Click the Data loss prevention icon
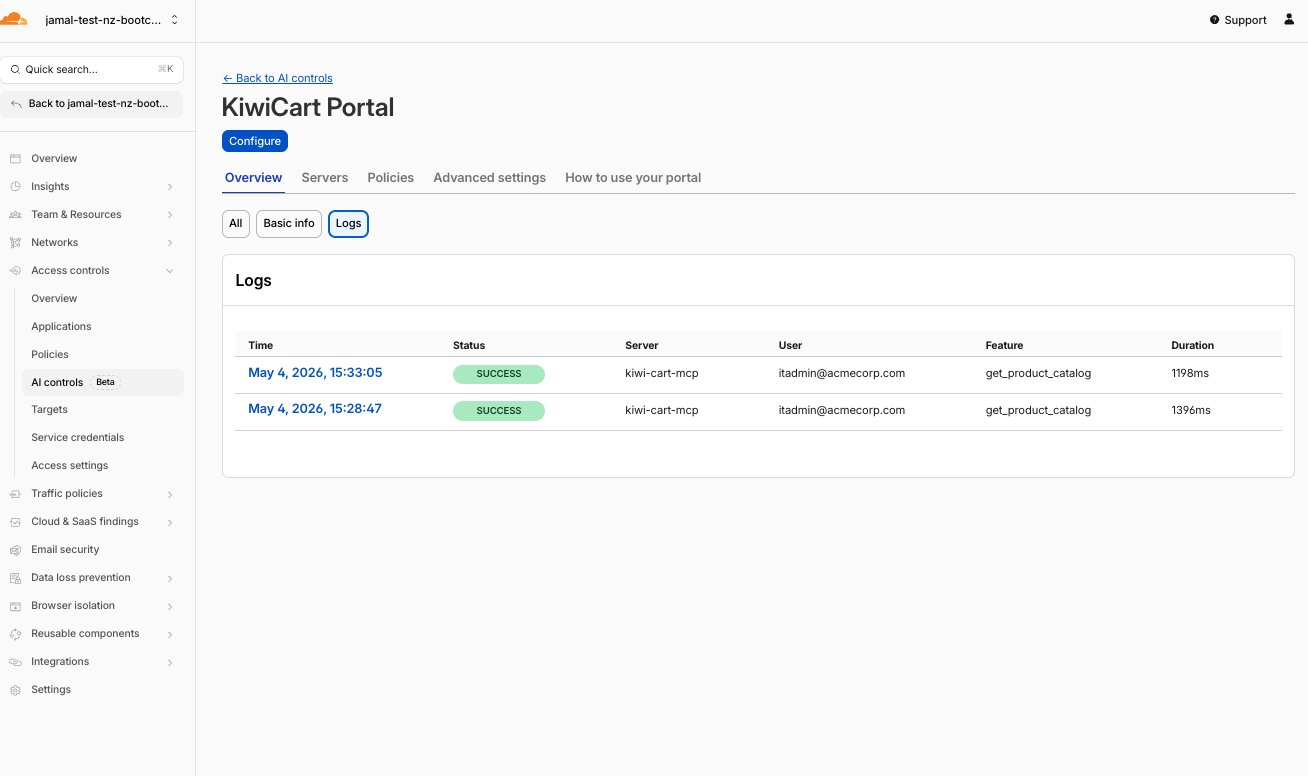Image resolution: width=1308 pixels, height=776 pixels. tap(15, 578)
